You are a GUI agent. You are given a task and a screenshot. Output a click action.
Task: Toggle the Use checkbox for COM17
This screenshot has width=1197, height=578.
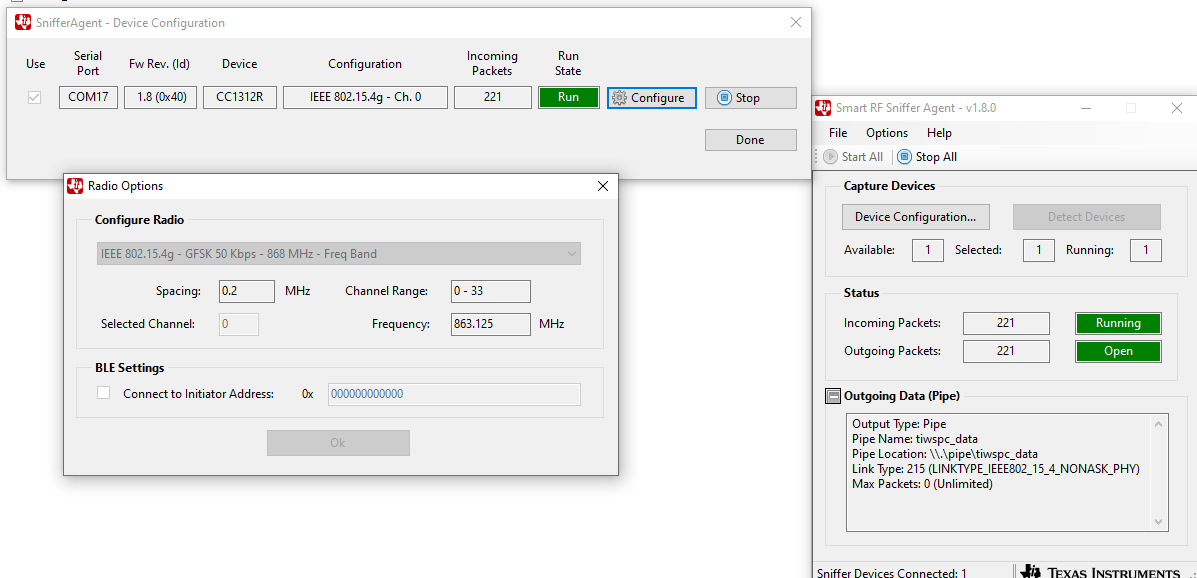click(34, 98)
